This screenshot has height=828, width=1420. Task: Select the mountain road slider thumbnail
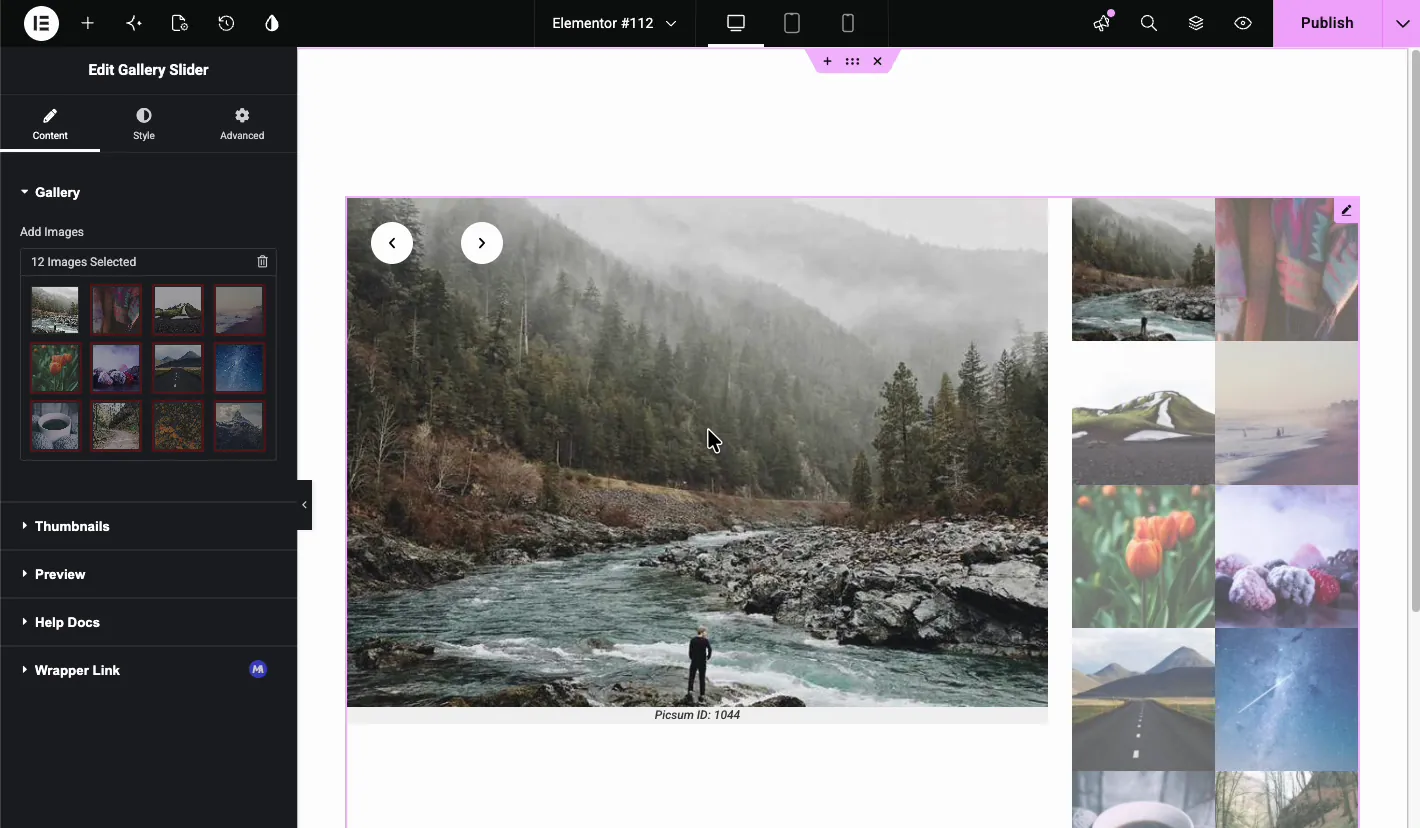[x=1143, y=700]
